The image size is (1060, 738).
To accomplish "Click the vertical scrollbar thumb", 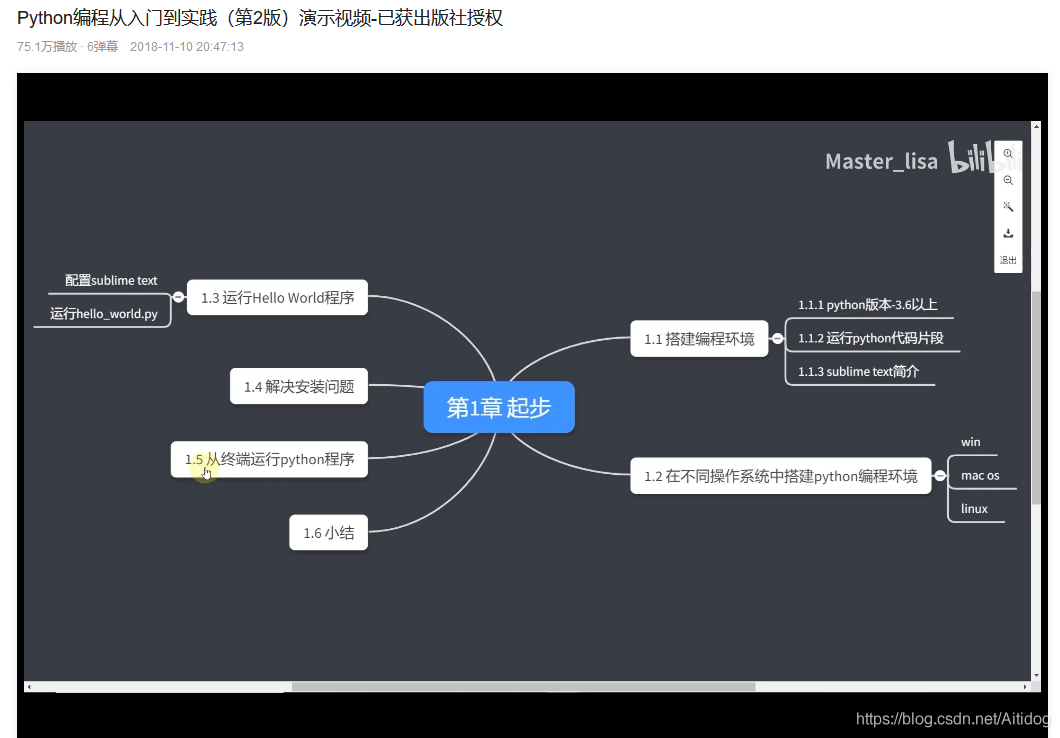I will point(1036,397).
